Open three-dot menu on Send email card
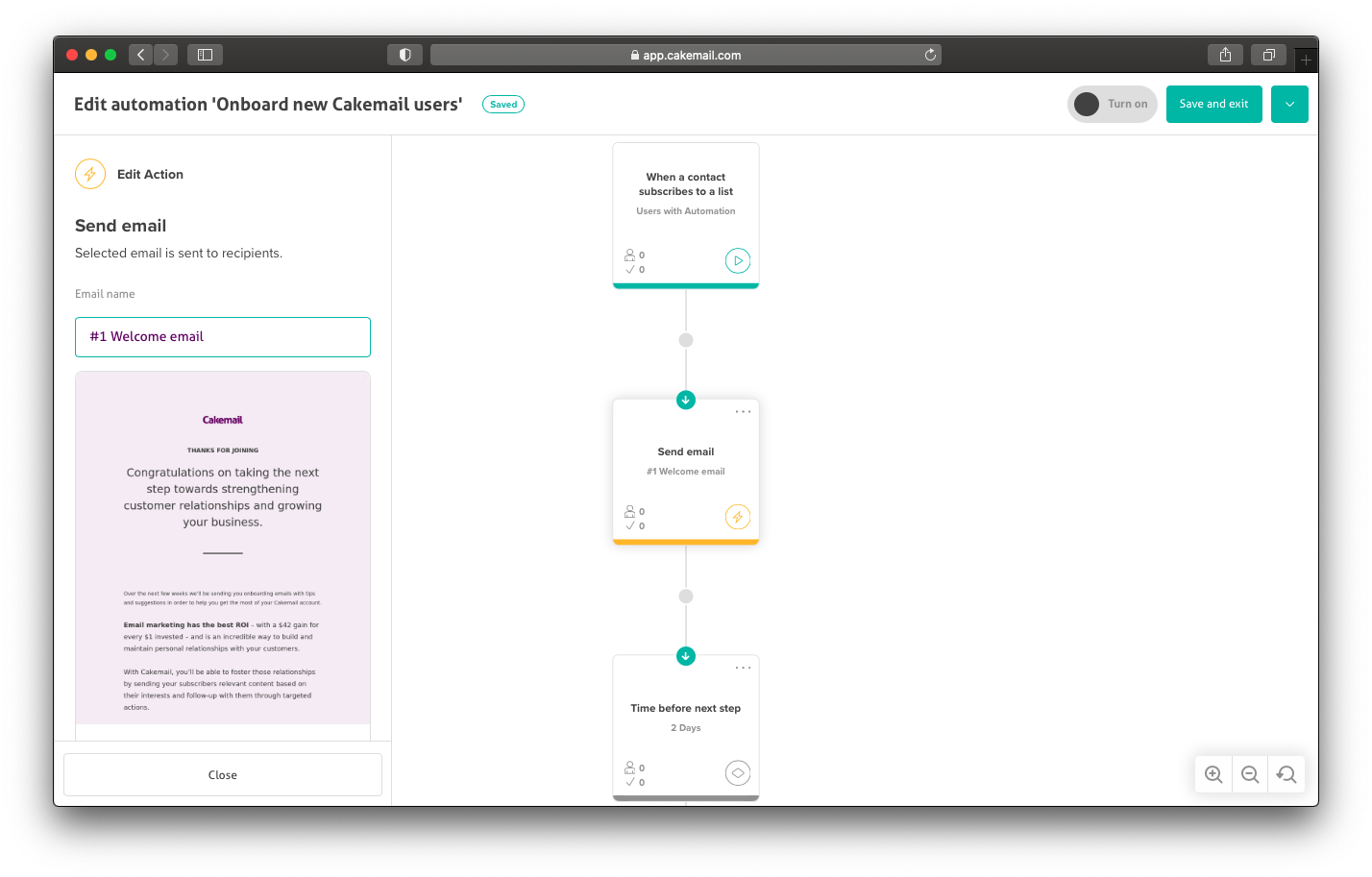1372x877 pixels. (x=743, y=411)
